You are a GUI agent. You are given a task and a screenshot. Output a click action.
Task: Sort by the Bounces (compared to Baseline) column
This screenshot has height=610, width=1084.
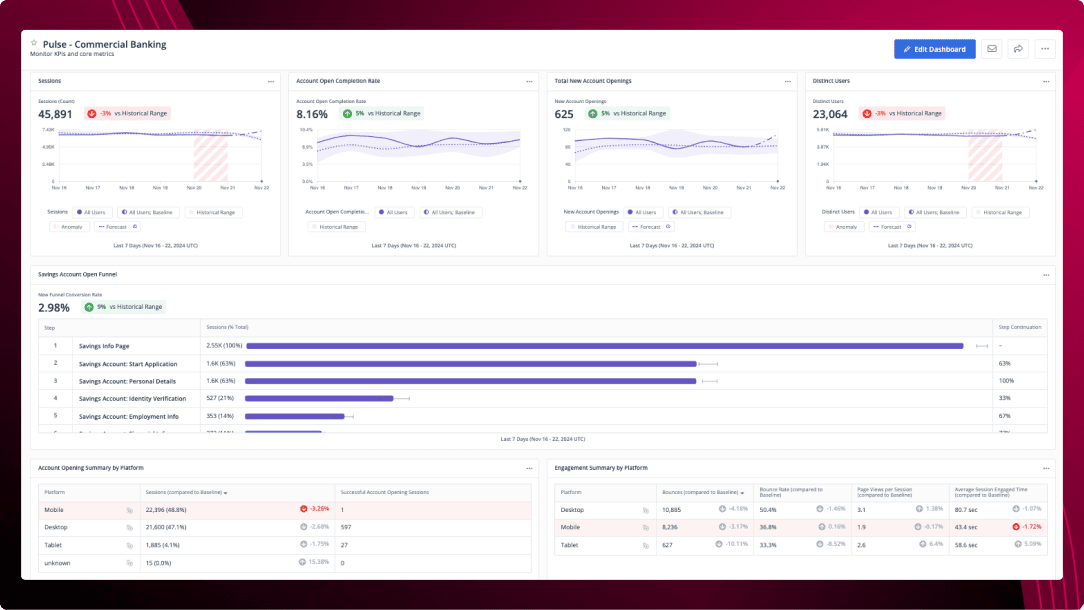click(x=700, y=491)
